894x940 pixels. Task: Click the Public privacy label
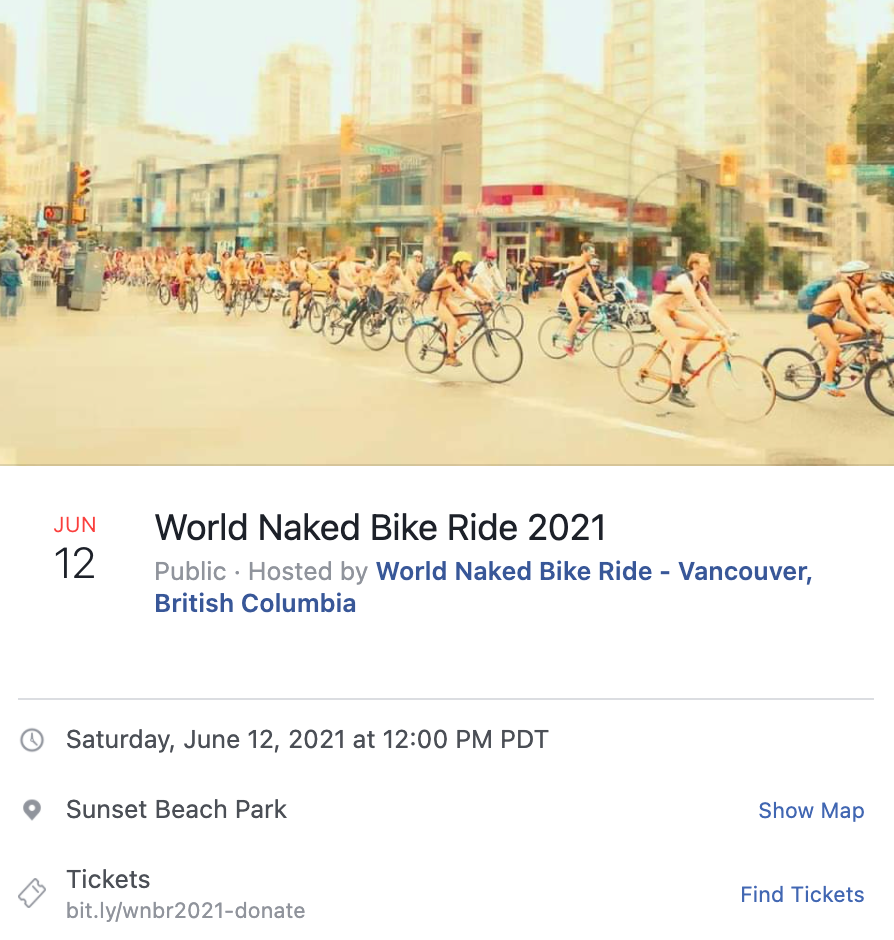190,572
